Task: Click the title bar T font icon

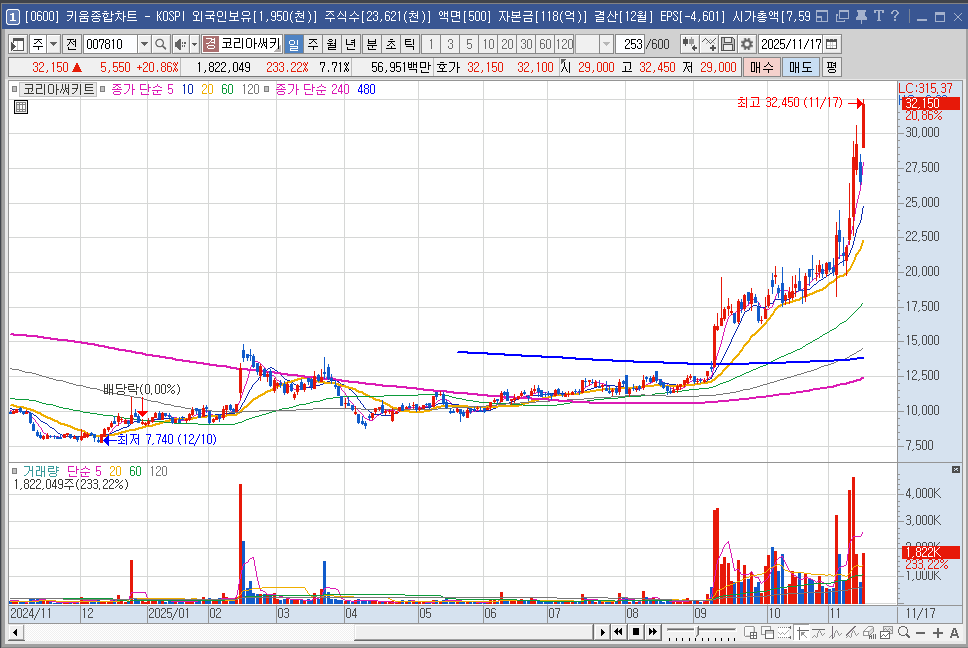Action: pyautogui.click(x=878, y=16)
